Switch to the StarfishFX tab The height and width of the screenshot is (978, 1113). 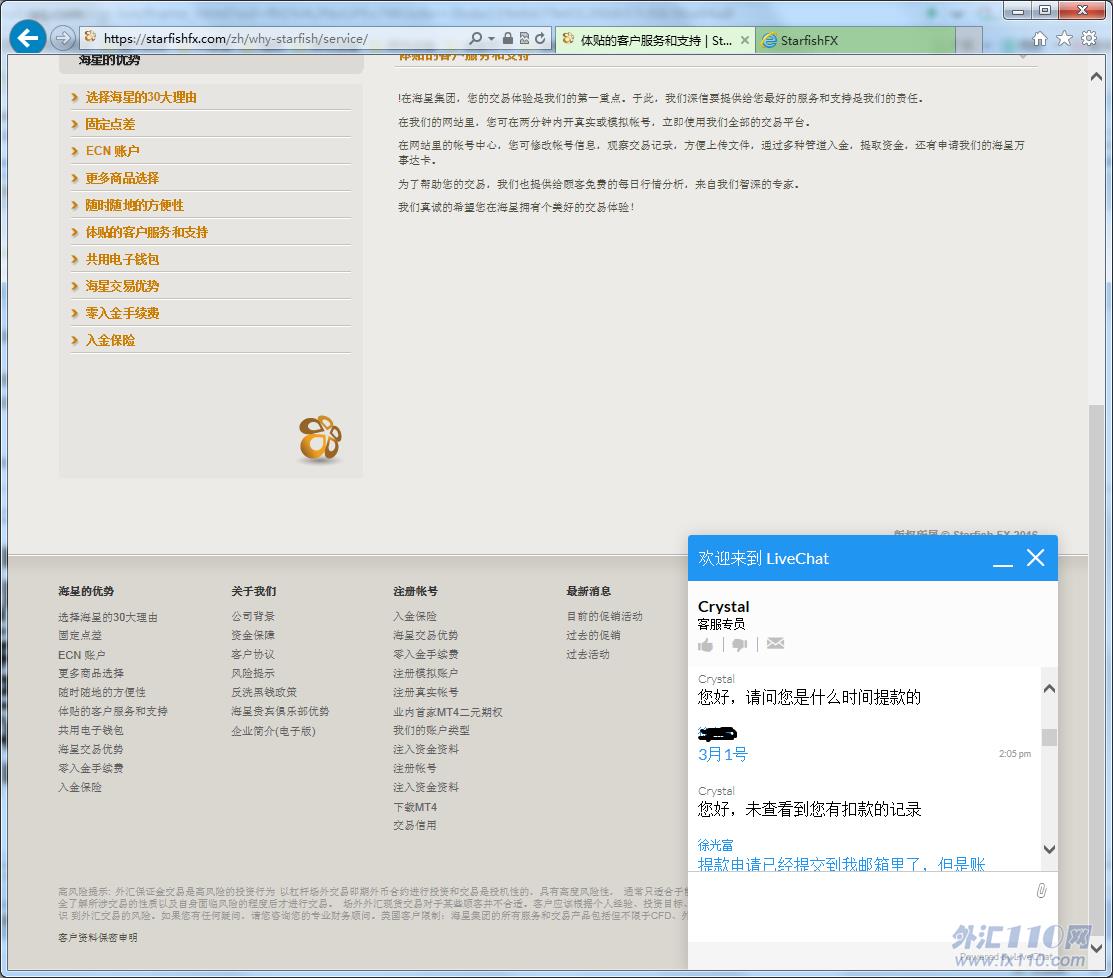855,40
